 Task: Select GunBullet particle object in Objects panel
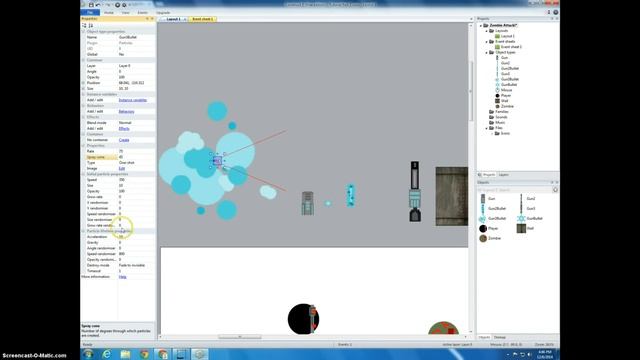pyautogui.click(x=530, y=218)
